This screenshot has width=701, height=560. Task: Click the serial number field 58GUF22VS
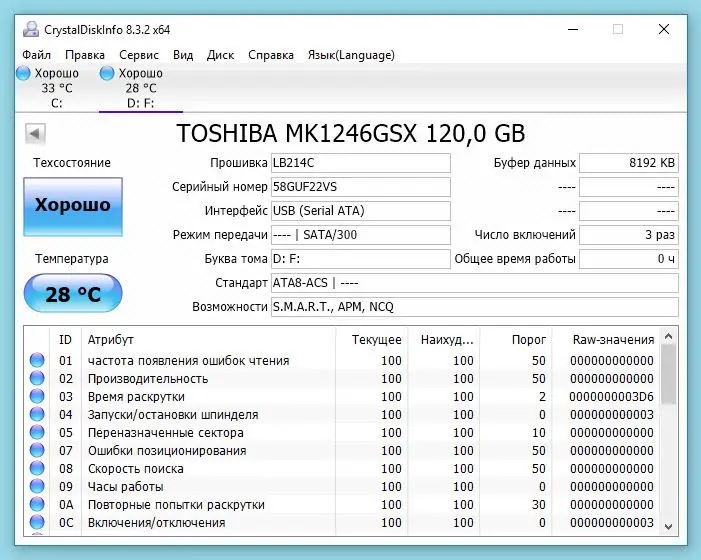pos(361,187)
